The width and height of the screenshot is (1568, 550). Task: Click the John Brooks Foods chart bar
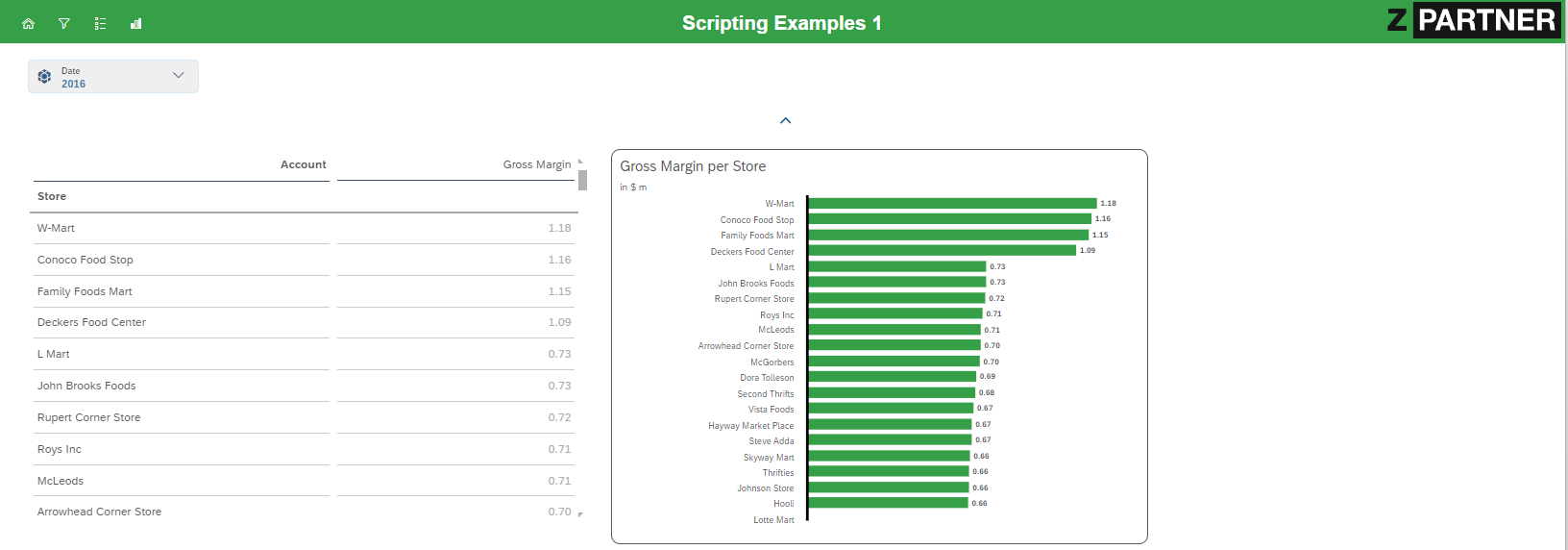897,282
